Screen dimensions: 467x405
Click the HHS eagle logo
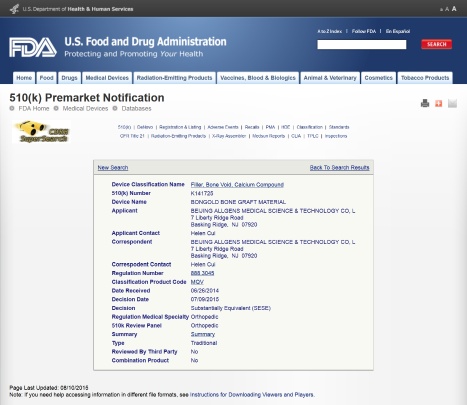[x=14, y=9]
